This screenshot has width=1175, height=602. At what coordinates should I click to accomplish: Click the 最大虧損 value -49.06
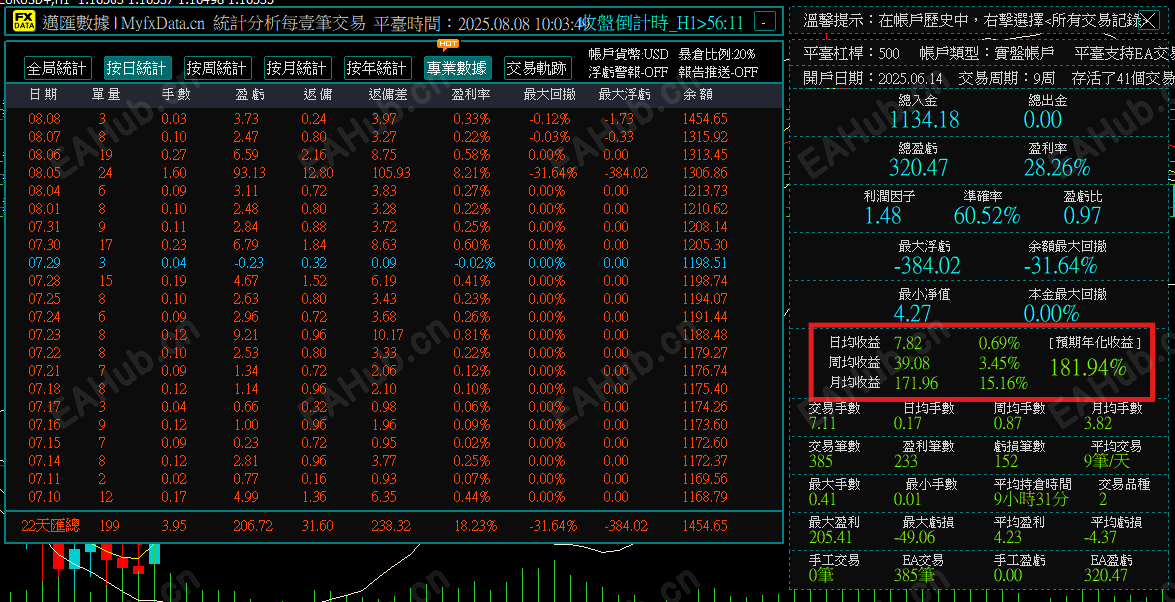click(x=915, y=537)
